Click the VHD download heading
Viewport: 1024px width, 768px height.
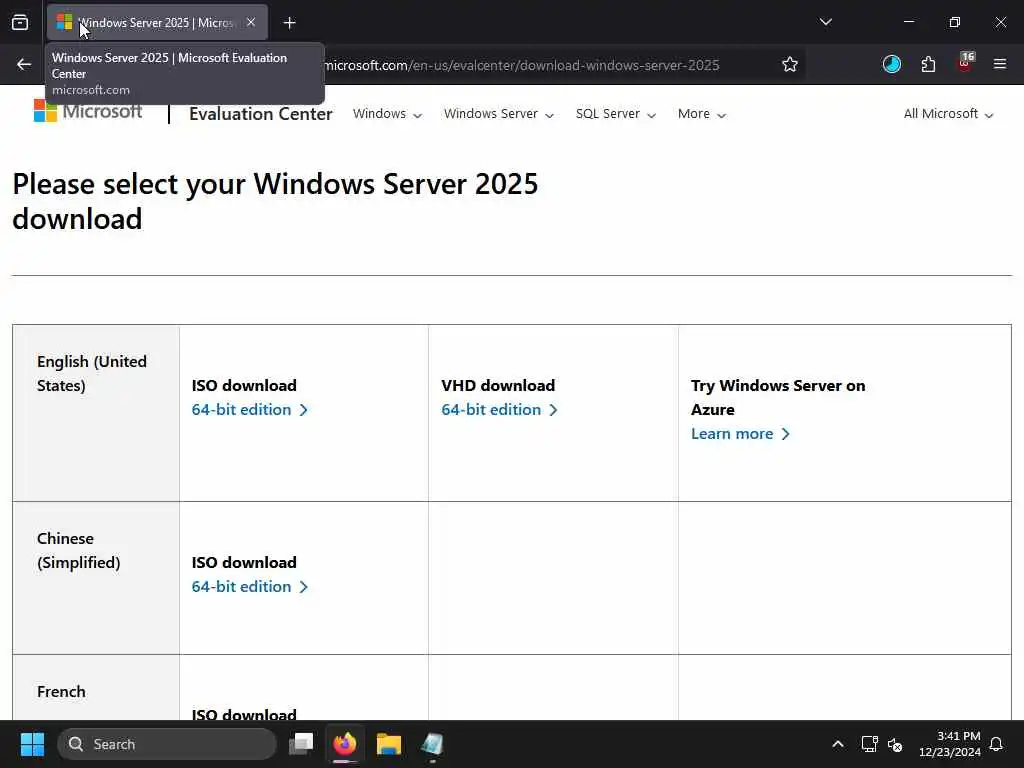pos(498,385)
